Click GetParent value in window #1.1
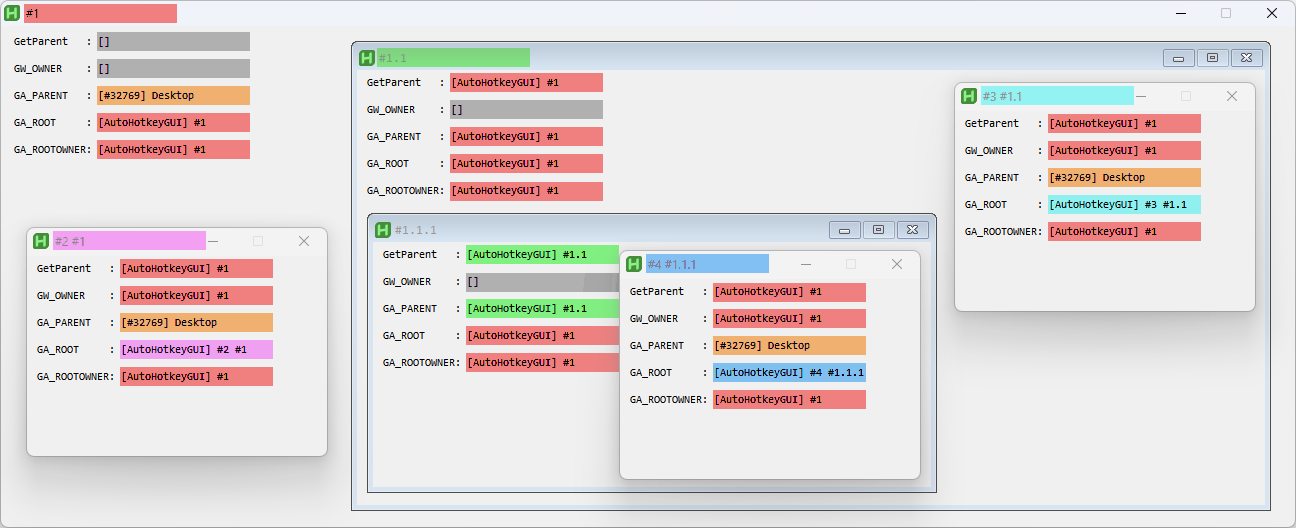This screenshot has width=1296, height=528. (526, 83)
